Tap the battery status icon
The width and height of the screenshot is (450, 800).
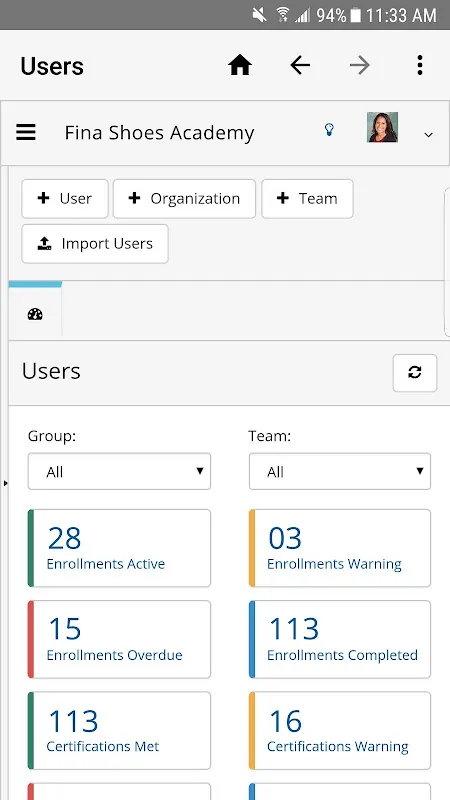356,15
